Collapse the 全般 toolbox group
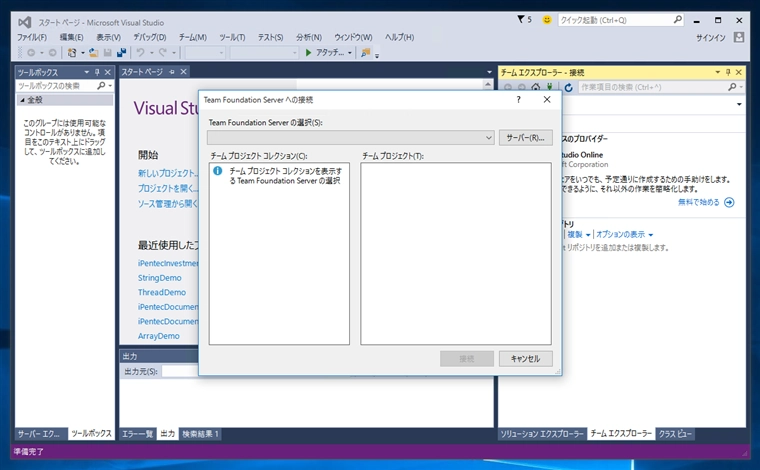 (22, 100)
